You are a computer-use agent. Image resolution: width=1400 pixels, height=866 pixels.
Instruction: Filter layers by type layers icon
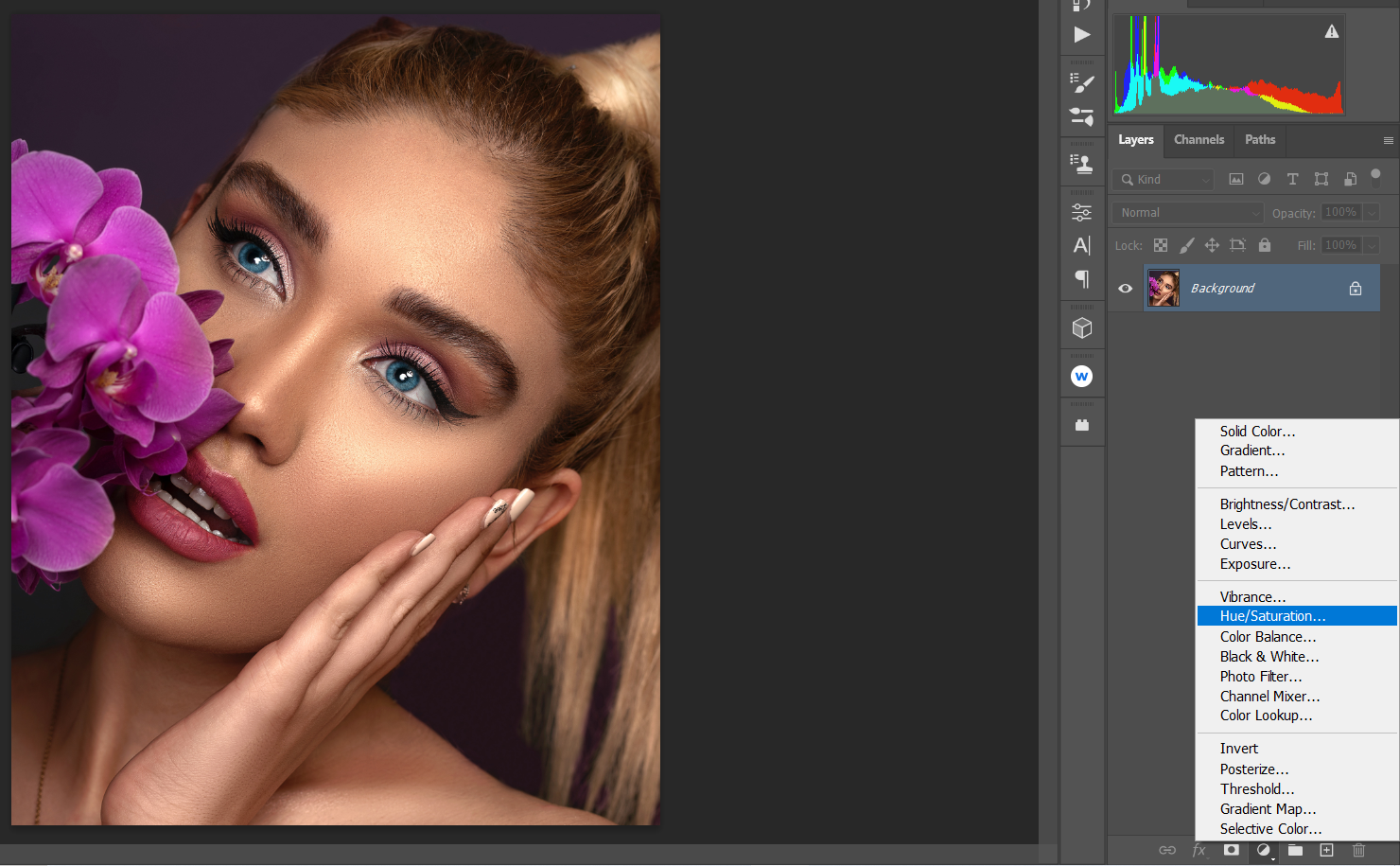(x=1292, y=179)
